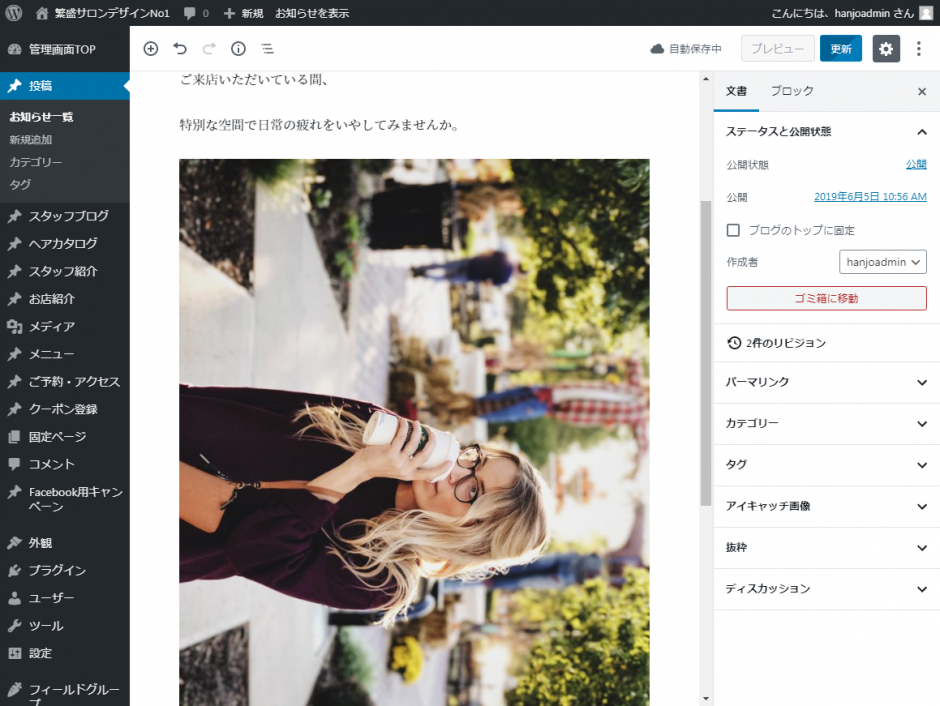
Task: Check the ブログのトップに固定 checkbox
Action: 733,230
